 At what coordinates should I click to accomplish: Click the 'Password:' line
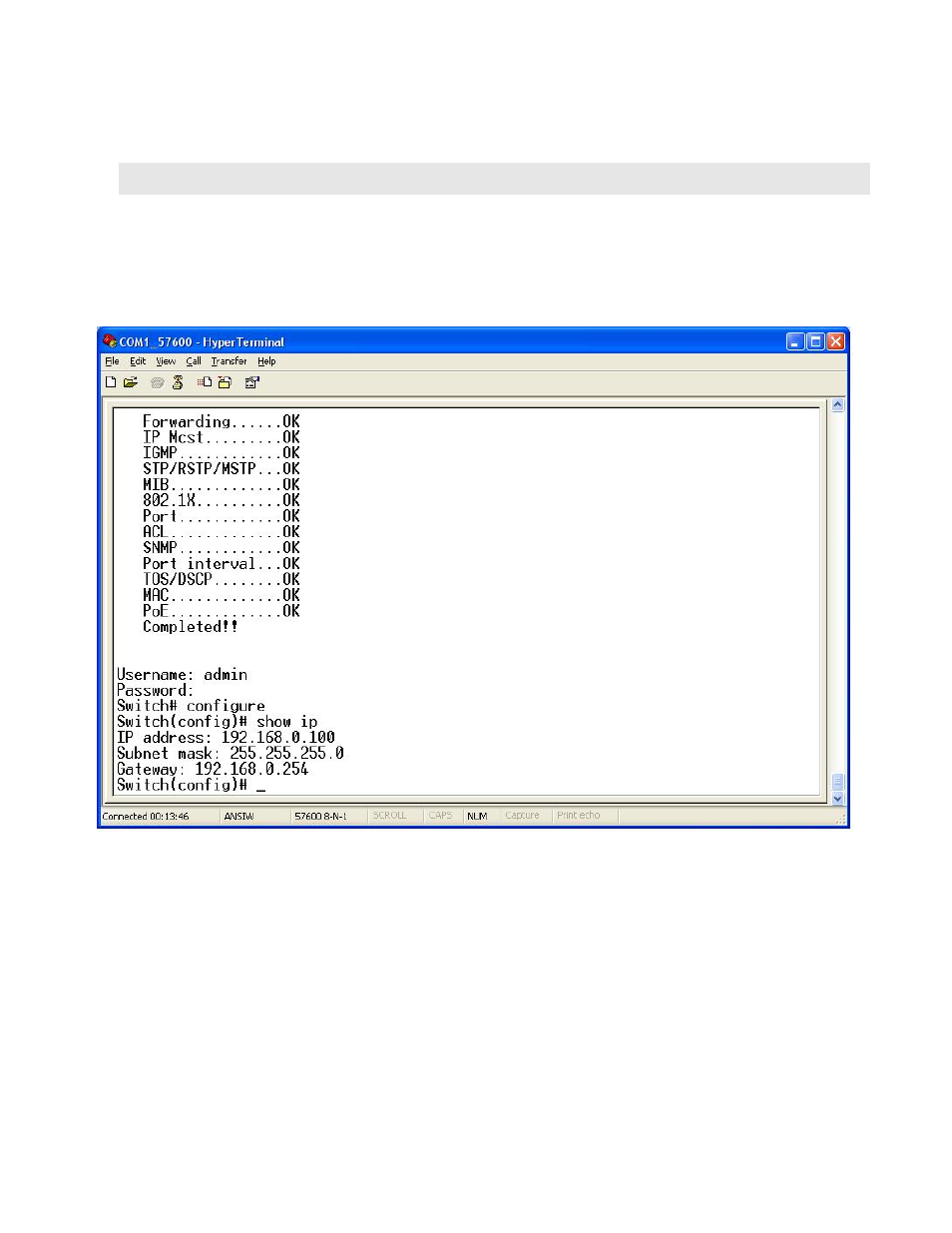click(155, 691)
